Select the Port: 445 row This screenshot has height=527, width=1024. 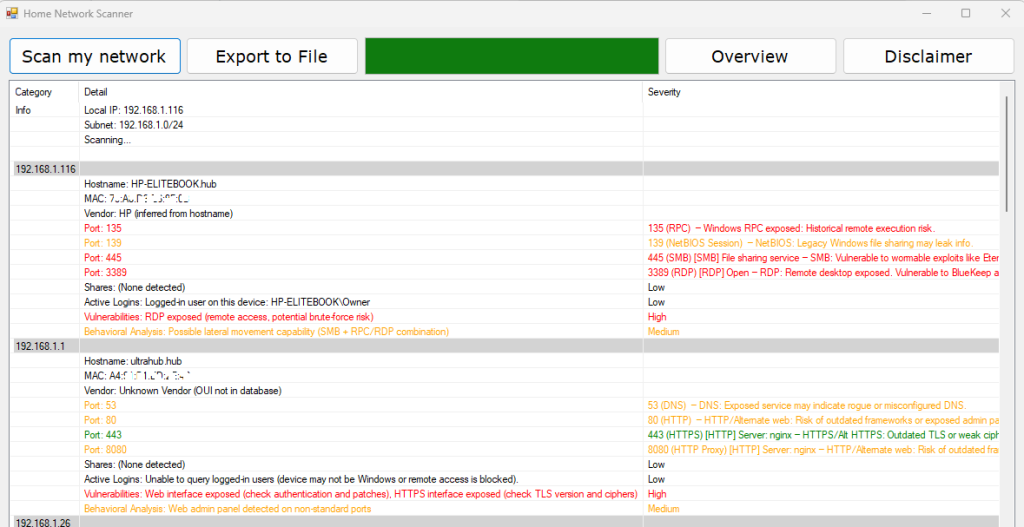pos(103,257)
